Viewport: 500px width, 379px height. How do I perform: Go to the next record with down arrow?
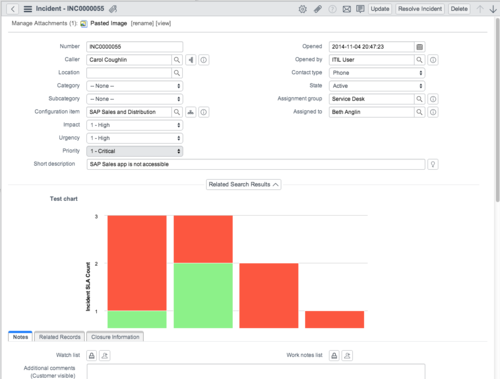(493, 9)
